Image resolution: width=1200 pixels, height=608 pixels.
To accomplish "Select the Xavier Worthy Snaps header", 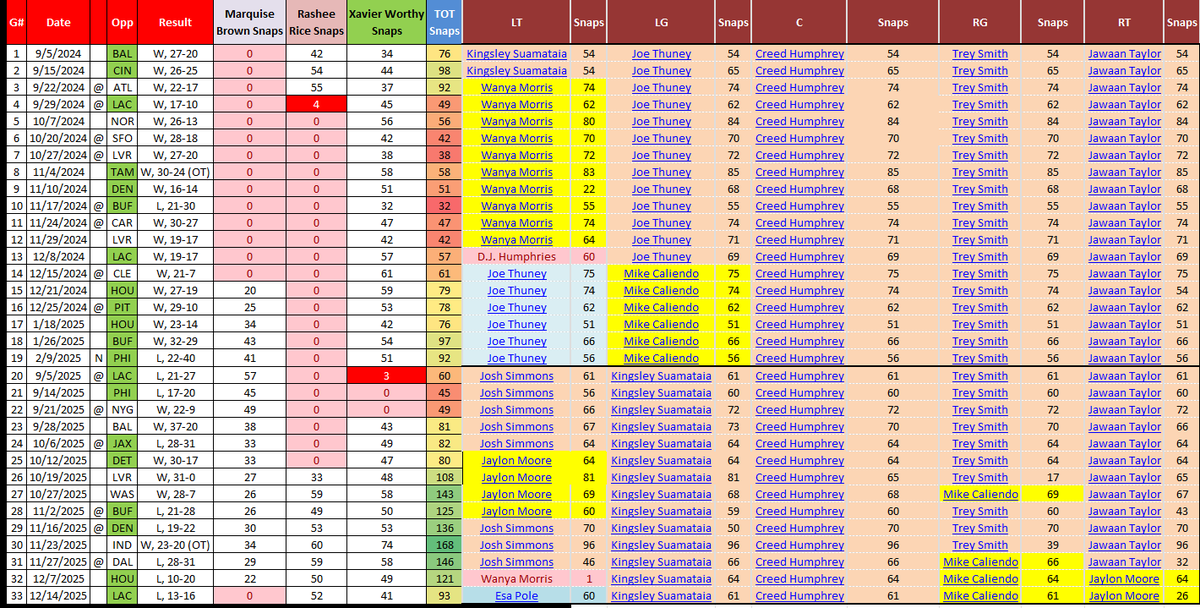I will pos(385,22).
